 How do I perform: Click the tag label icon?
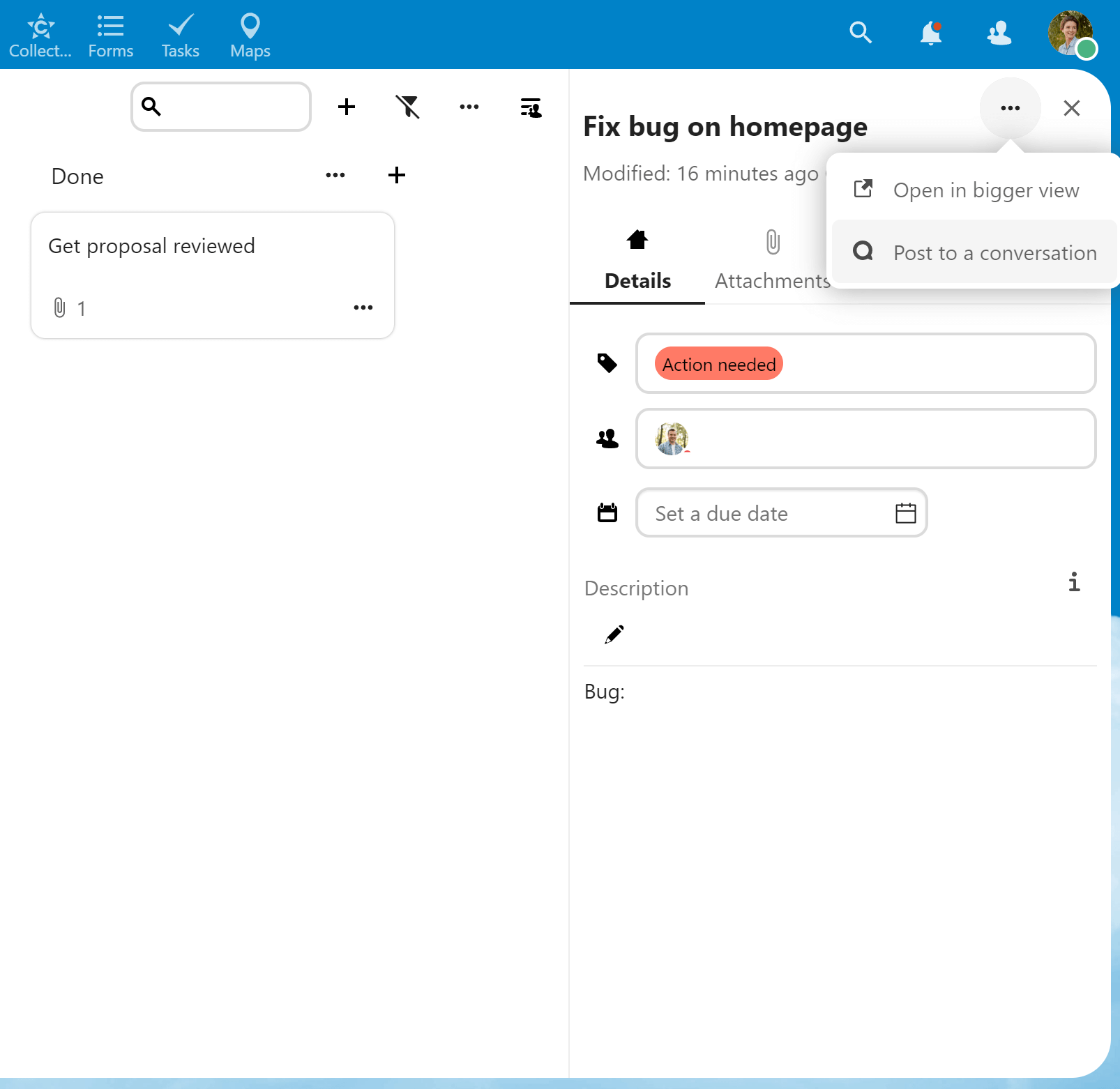607,363
